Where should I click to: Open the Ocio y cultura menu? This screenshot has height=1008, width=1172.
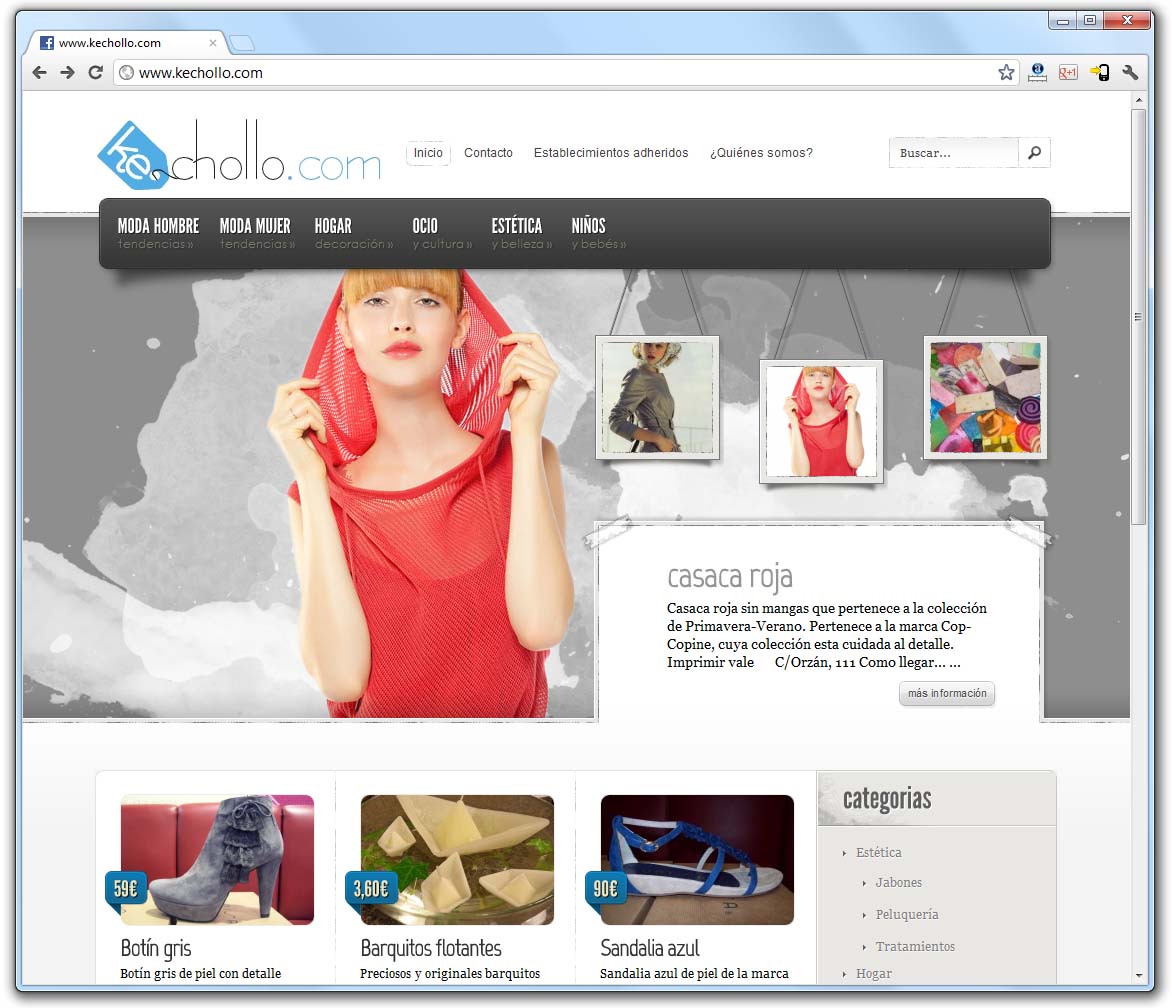tap(442, 233)
